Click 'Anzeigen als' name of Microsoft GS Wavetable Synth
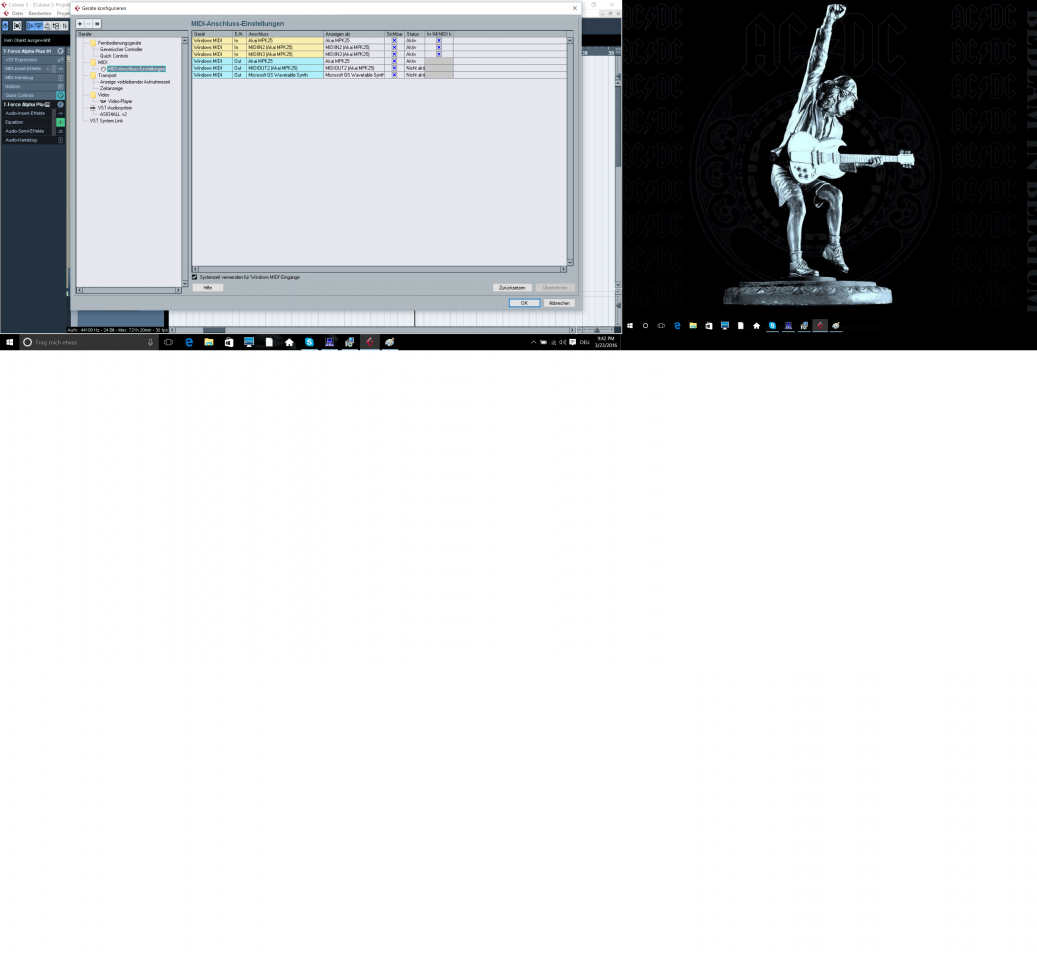The height and width of the screenshot is (960, 1037). 354,75
